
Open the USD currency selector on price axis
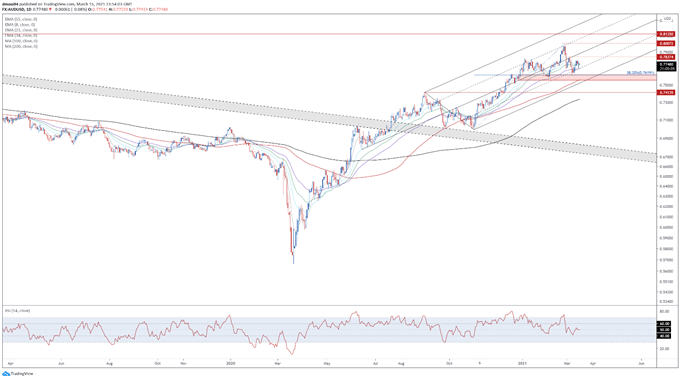(x=668, y=19)
